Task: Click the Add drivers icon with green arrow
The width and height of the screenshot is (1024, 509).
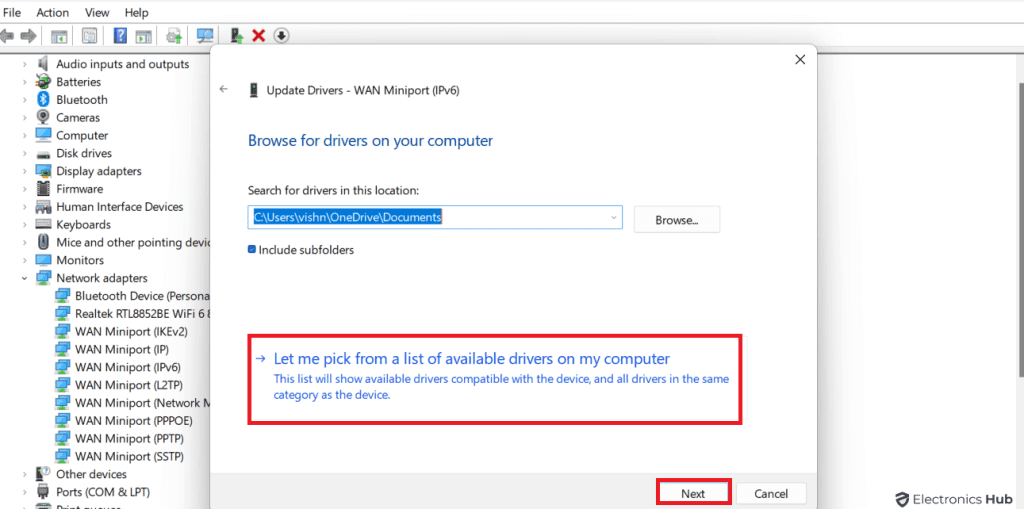Action: pos(237,35)
